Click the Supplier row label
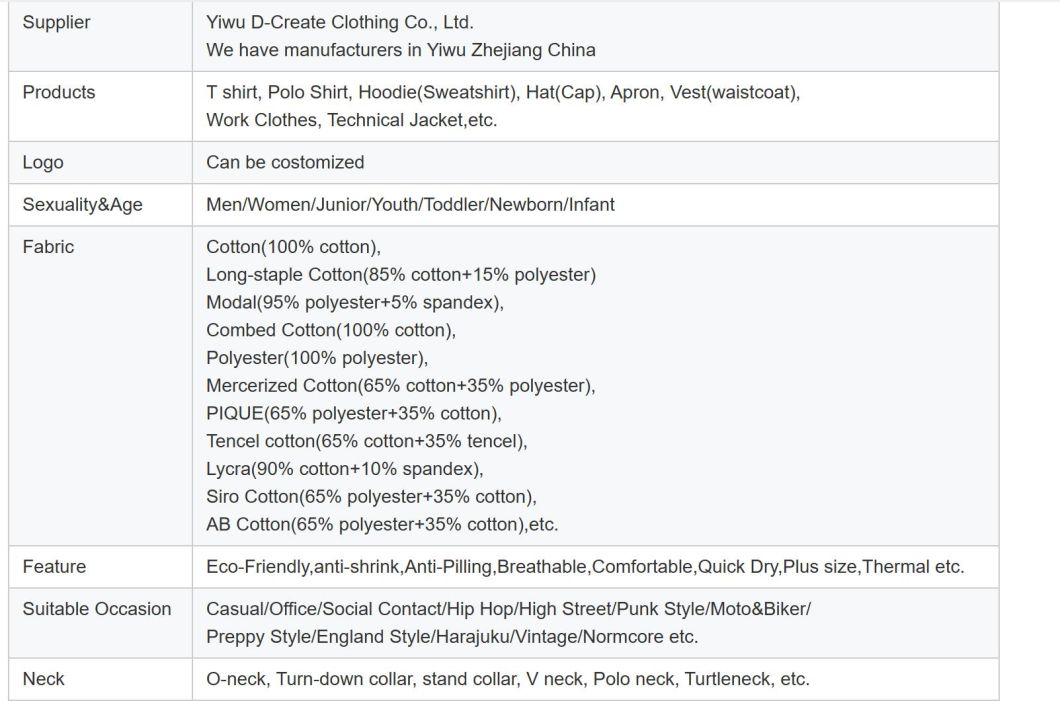 (x=56, y=22)
